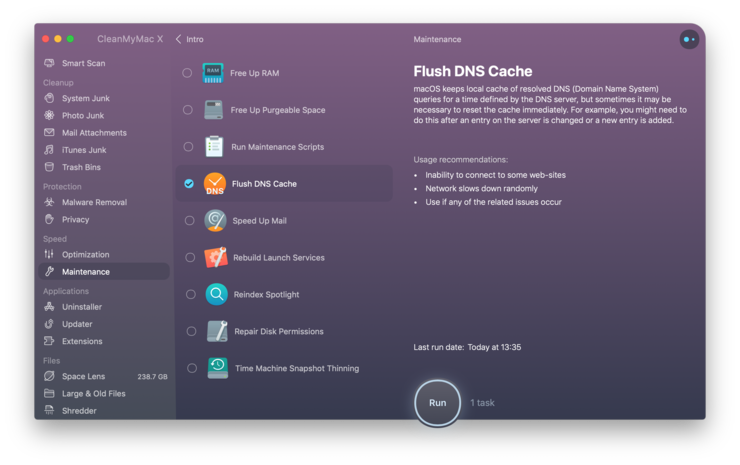Enable Repair Disk Permissions option
The image size is (740, 465).
tap(191, 331)
